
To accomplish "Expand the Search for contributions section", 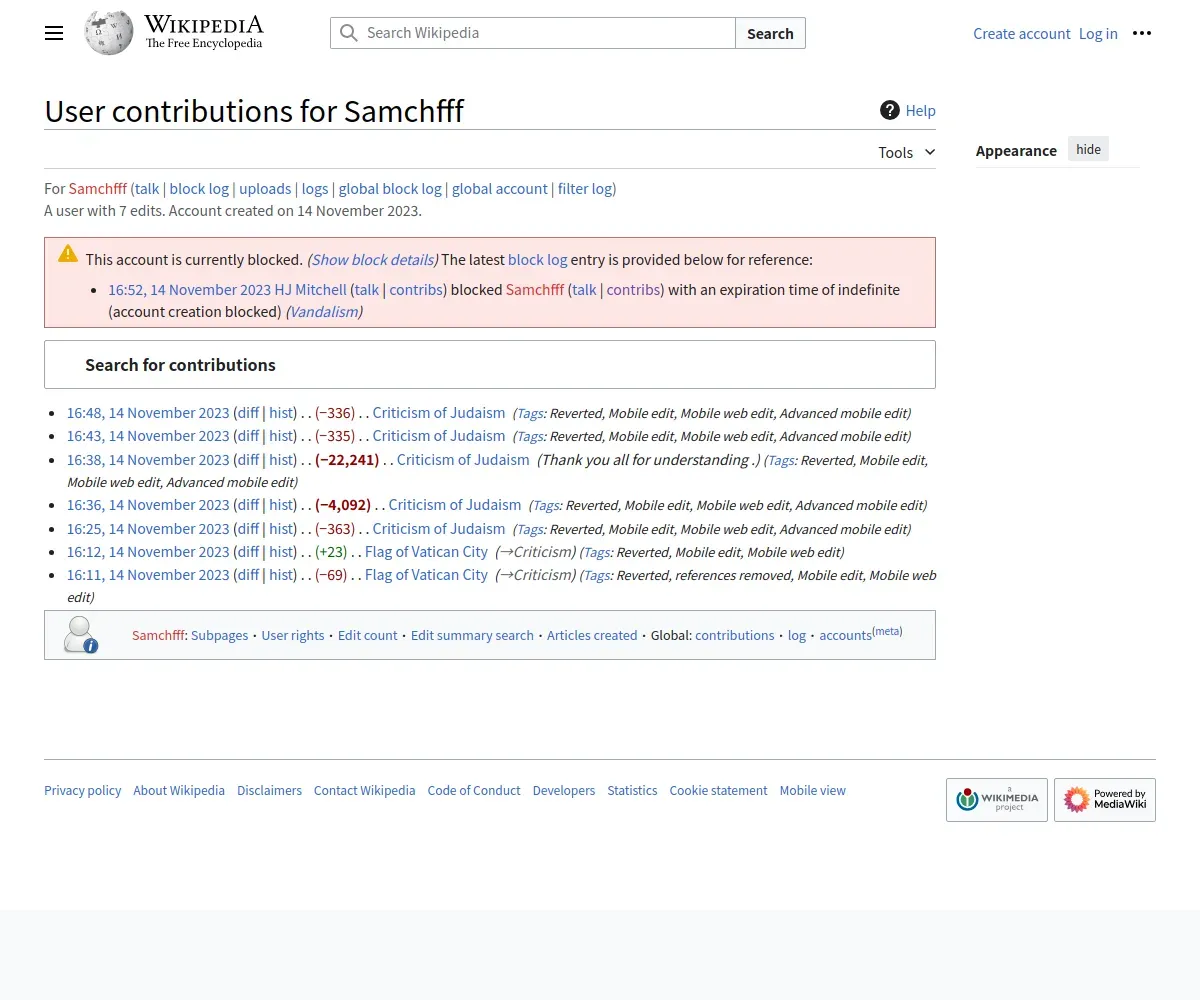I will coord(490,365).
